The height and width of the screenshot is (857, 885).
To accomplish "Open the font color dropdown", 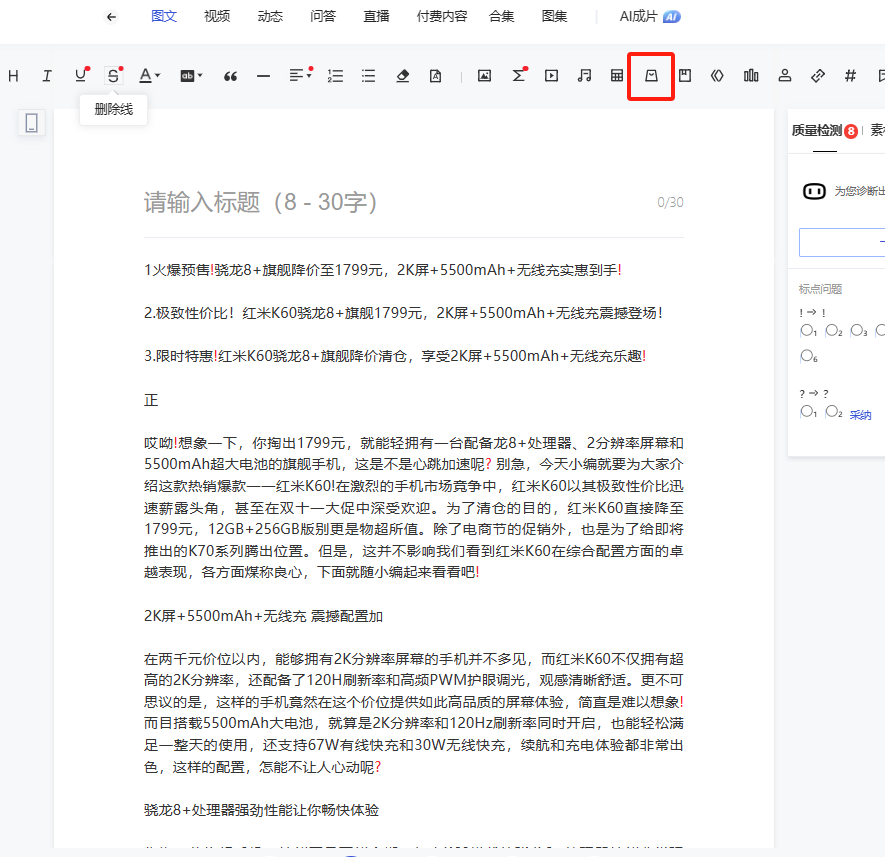I will point(148,75).
